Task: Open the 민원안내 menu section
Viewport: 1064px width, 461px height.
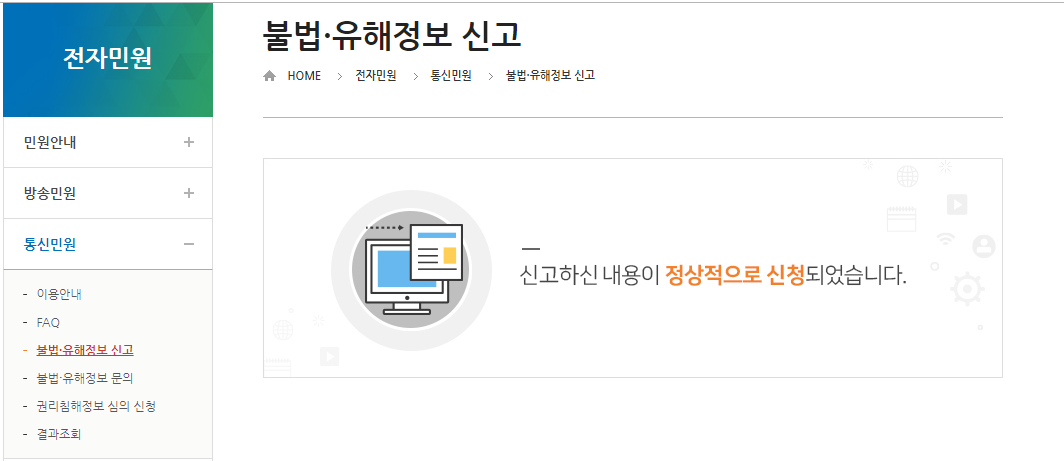Action: pyautogui.click(x=108, y=143)
